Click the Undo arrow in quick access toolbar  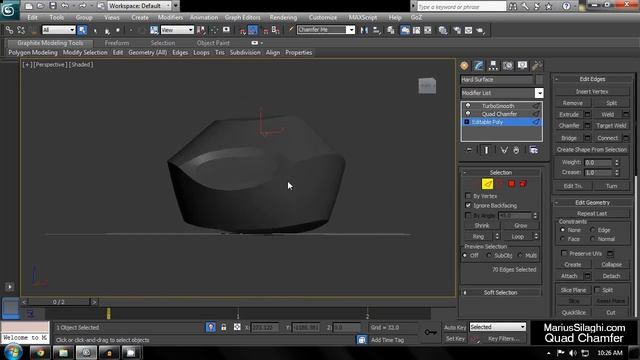pos(64,6)
